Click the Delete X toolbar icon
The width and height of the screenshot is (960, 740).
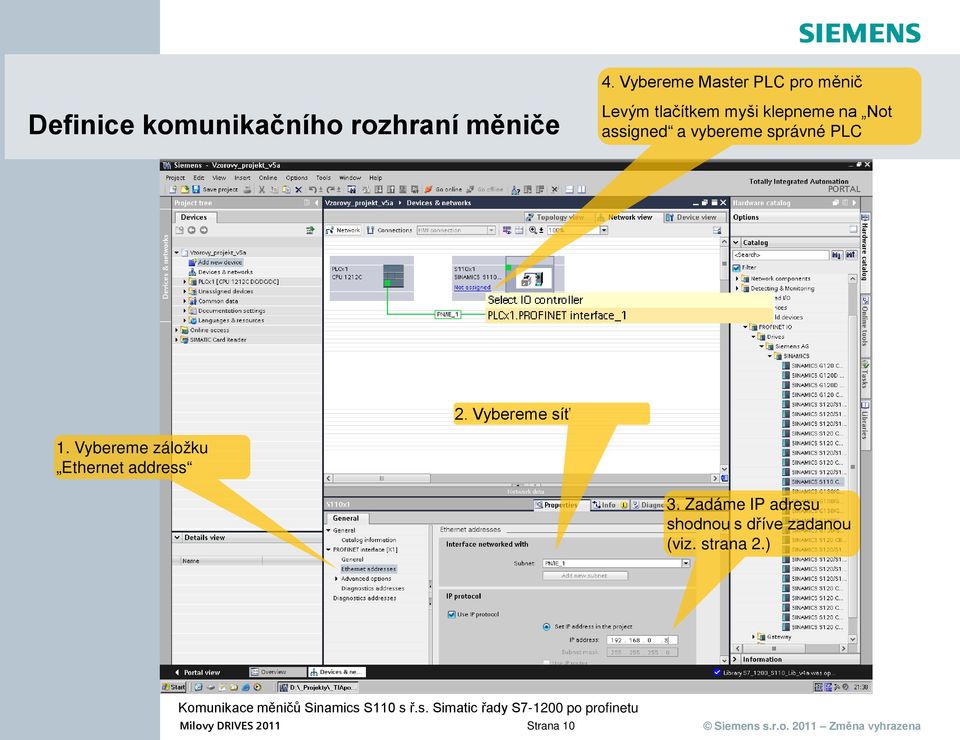(x=298, y=190)
